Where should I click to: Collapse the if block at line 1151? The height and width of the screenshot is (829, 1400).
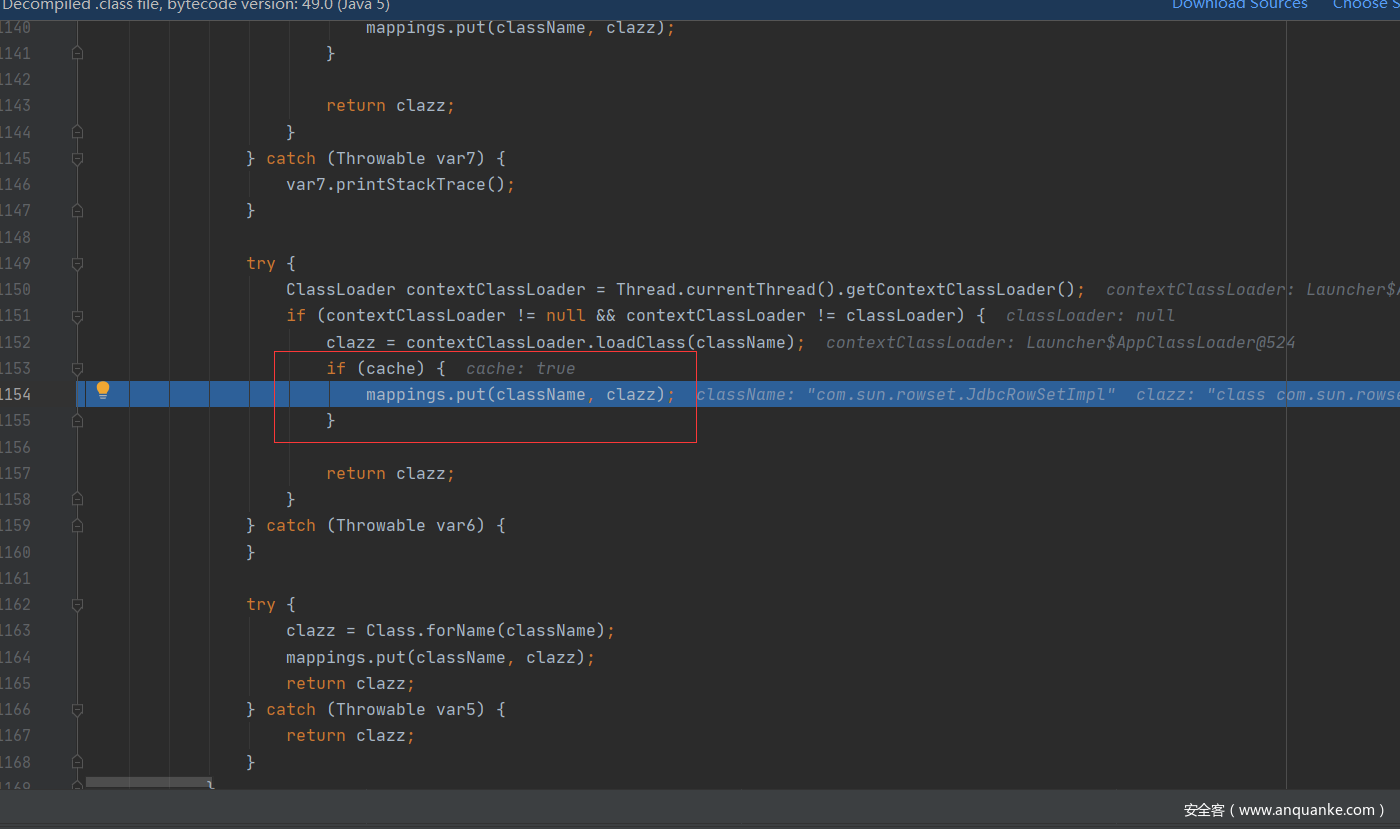(x=77, y=315)
